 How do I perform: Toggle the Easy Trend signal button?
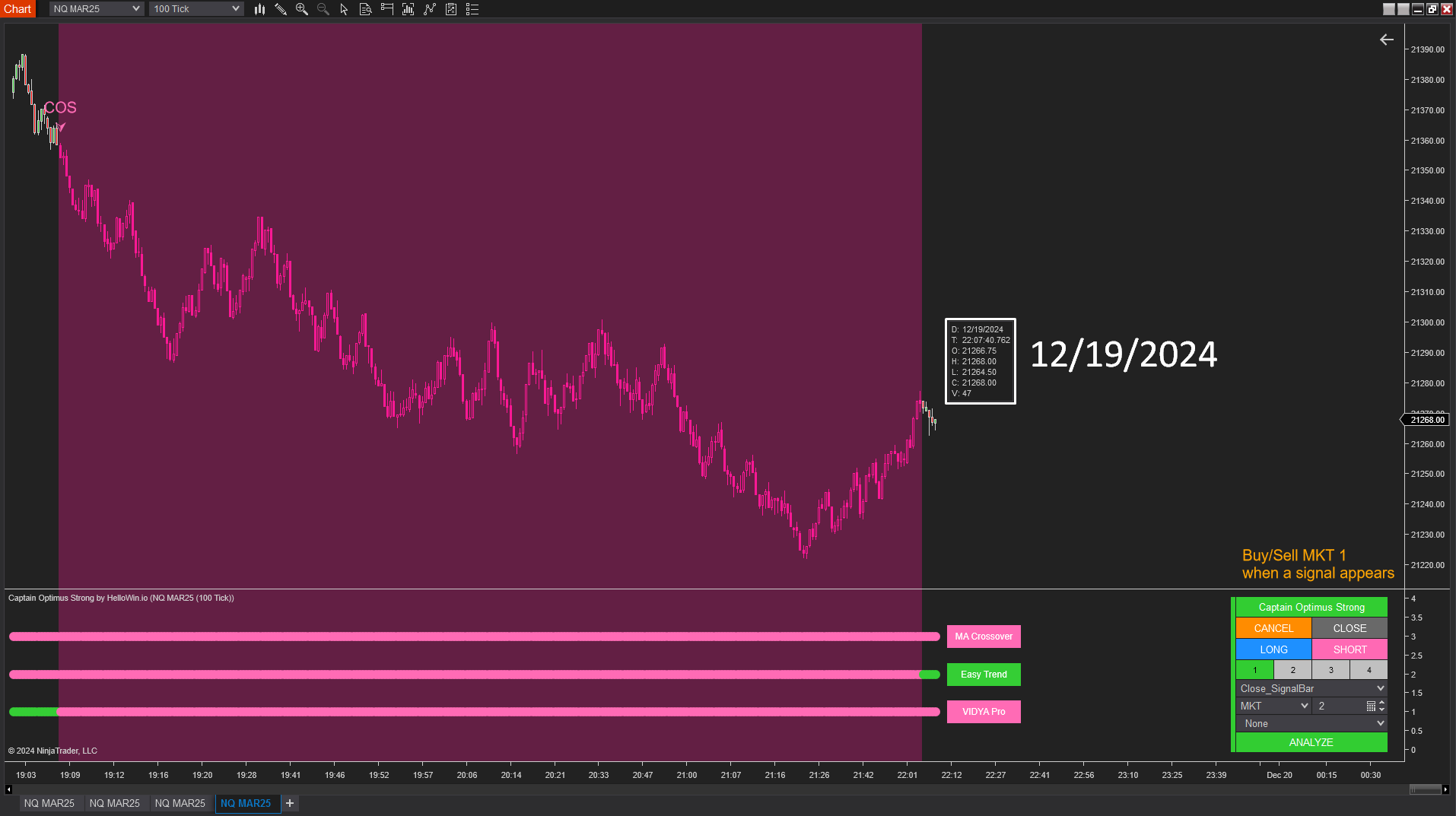point(984,675)
